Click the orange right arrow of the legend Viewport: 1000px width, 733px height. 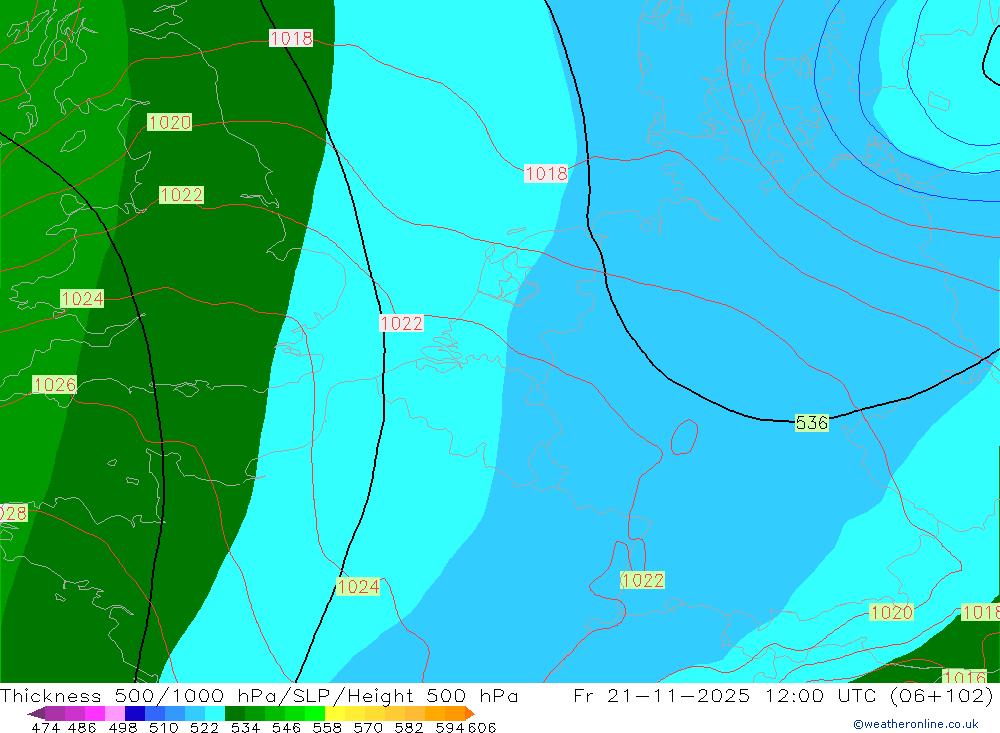tap(469, 714)
